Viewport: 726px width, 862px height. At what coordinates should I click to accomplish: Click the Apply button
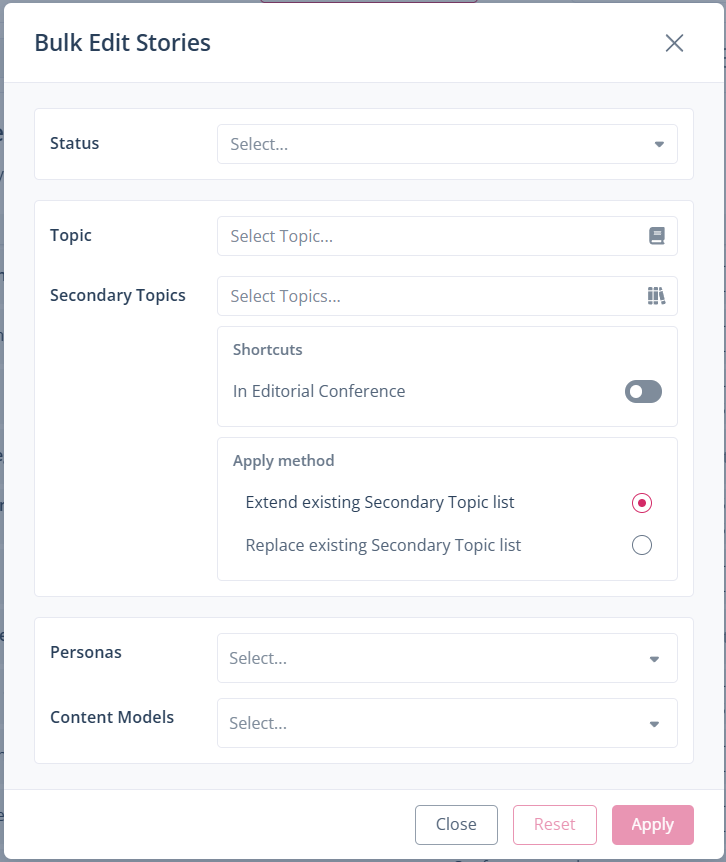652,825
